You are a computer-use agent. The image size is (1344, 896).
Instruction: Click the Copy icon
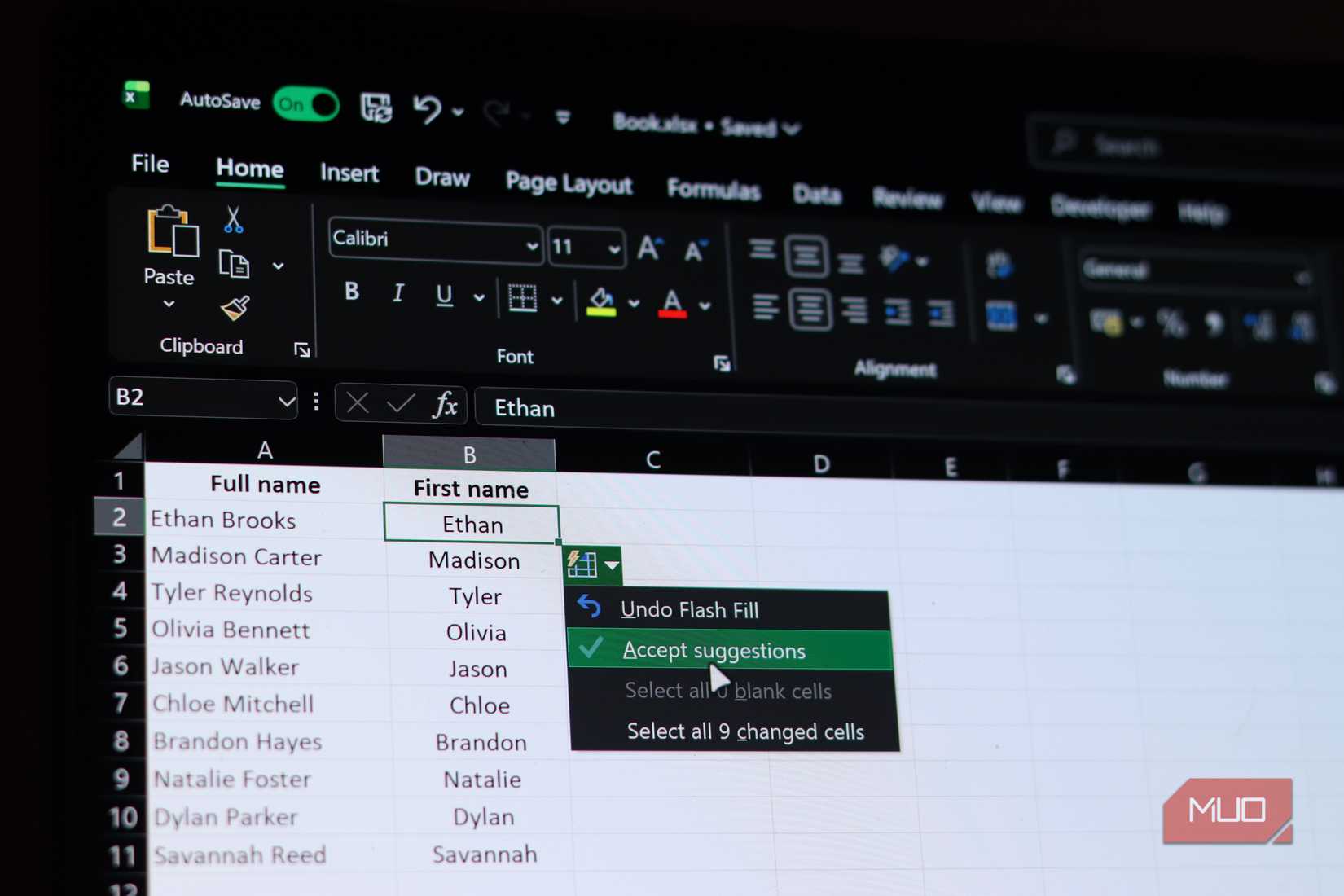coord(234,265)
